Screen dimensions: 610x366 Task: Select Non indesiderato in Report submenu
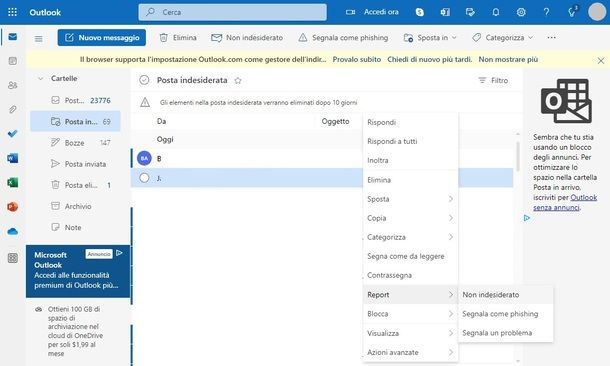pos(506,295)
